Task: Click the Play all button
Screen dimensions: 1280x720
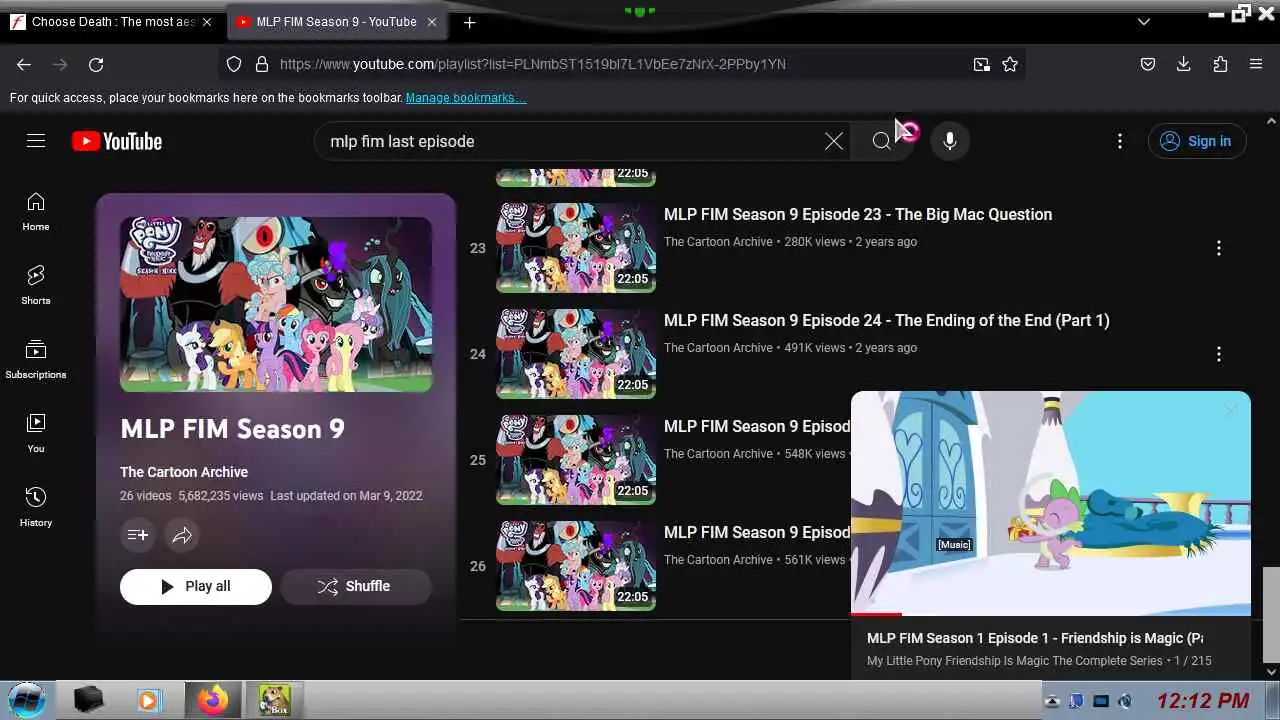Action: [196, 587]
